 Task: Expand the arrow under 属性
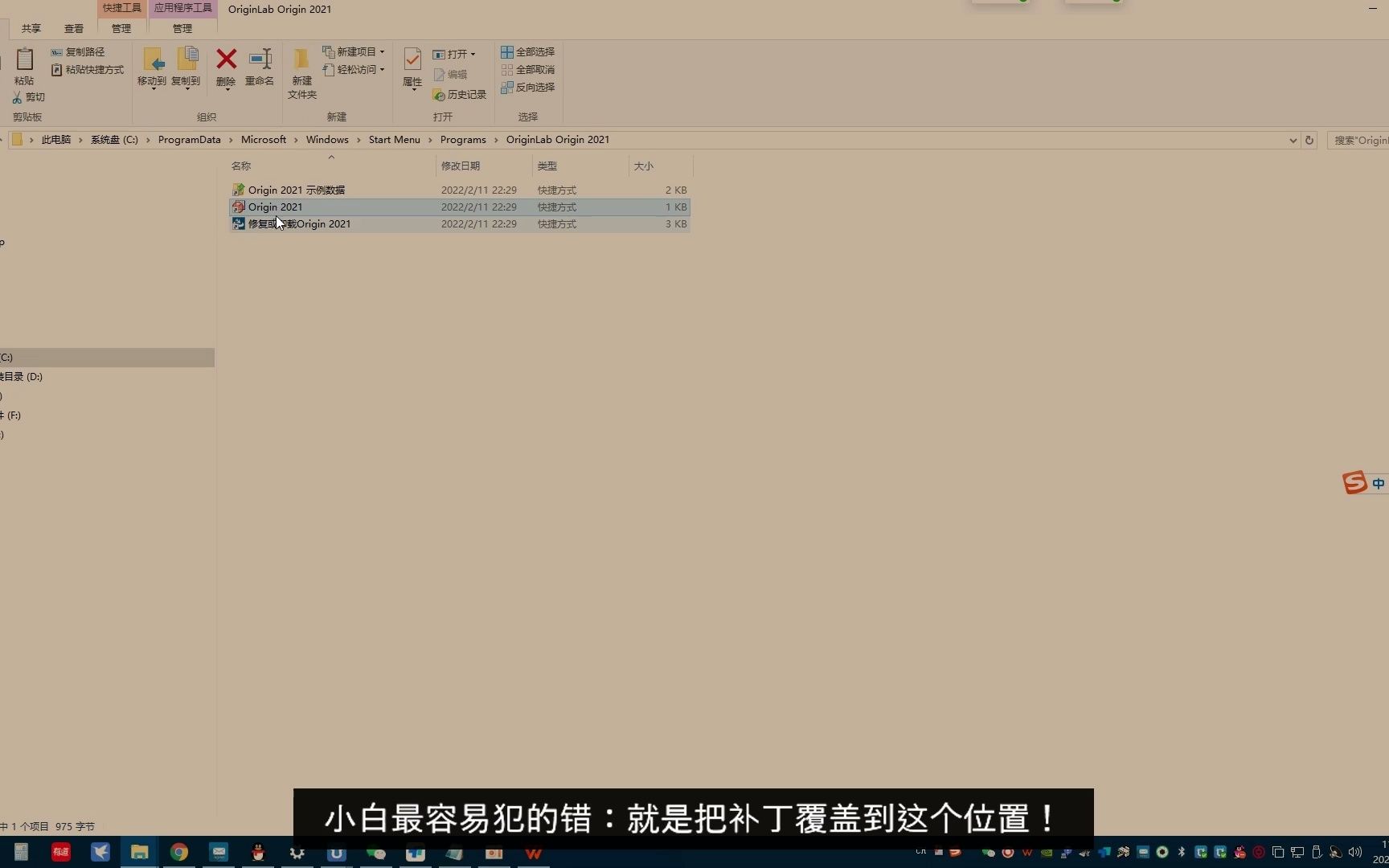[413, 90]
